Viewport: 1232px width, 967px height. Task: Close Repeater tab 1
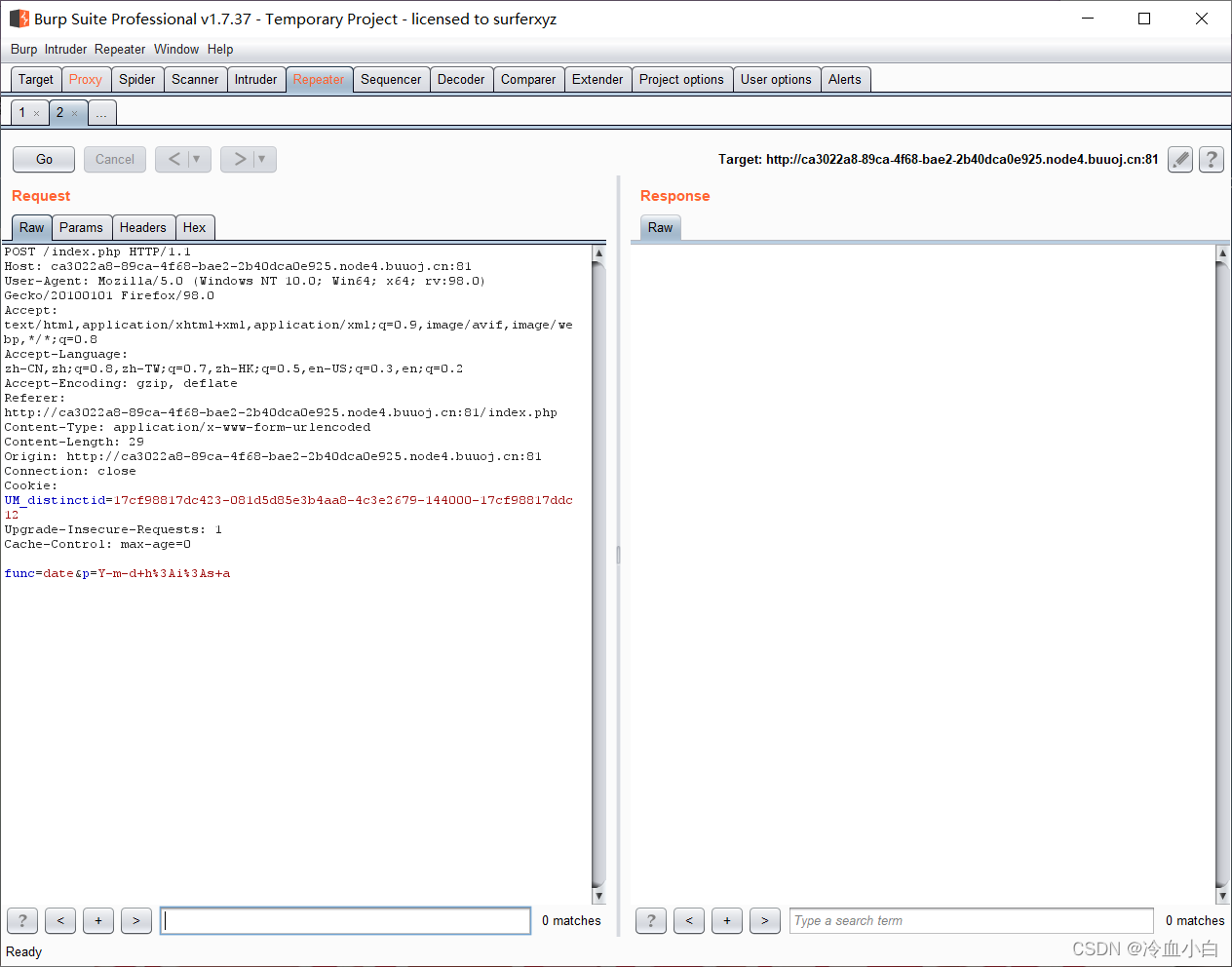(37, 114)
